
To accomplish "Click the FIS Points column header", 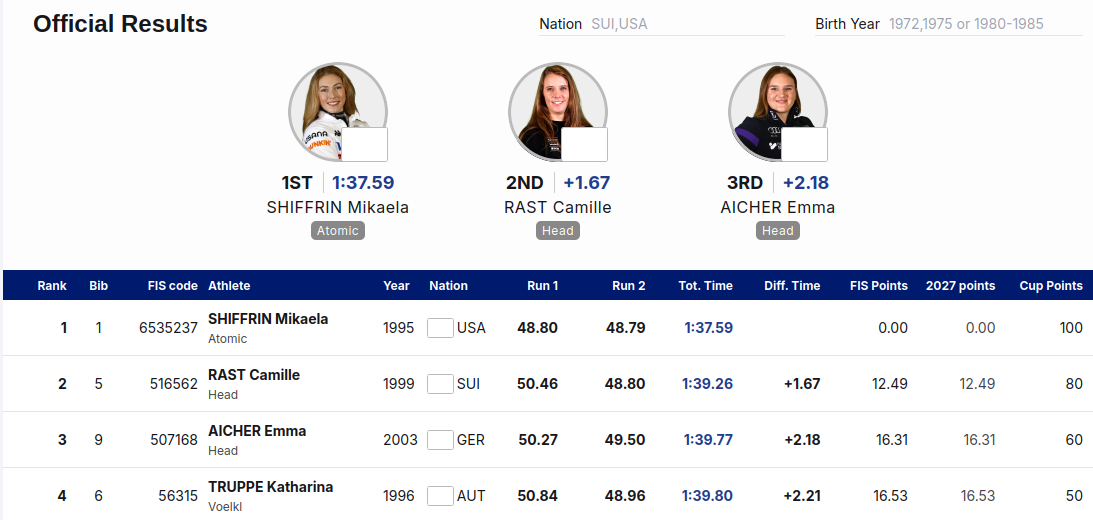I will click(x=879, y=286).
